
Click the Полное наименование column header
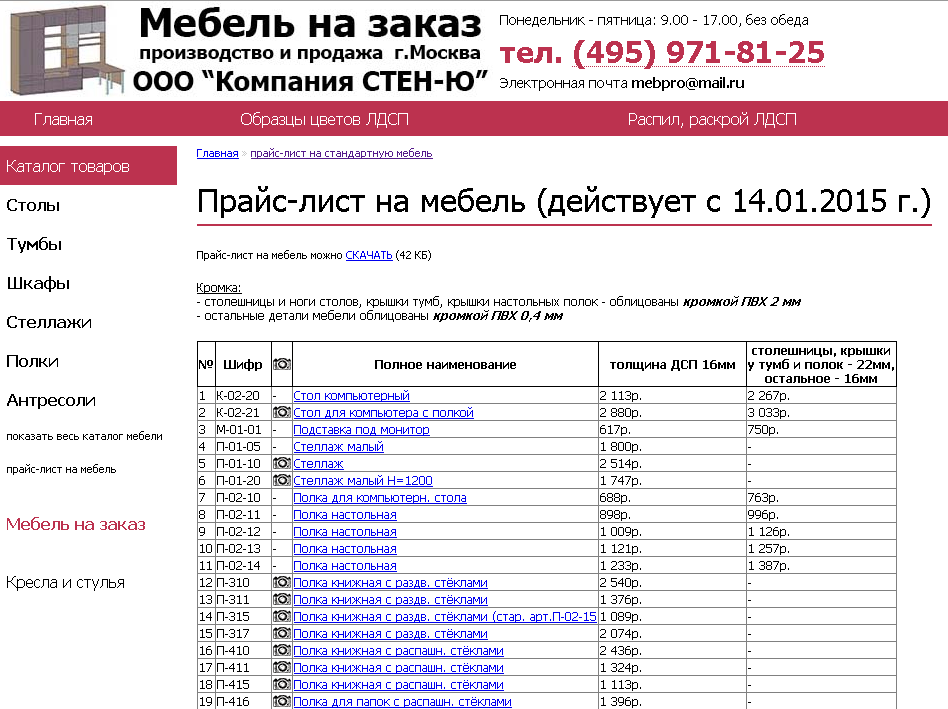[445, 364]
